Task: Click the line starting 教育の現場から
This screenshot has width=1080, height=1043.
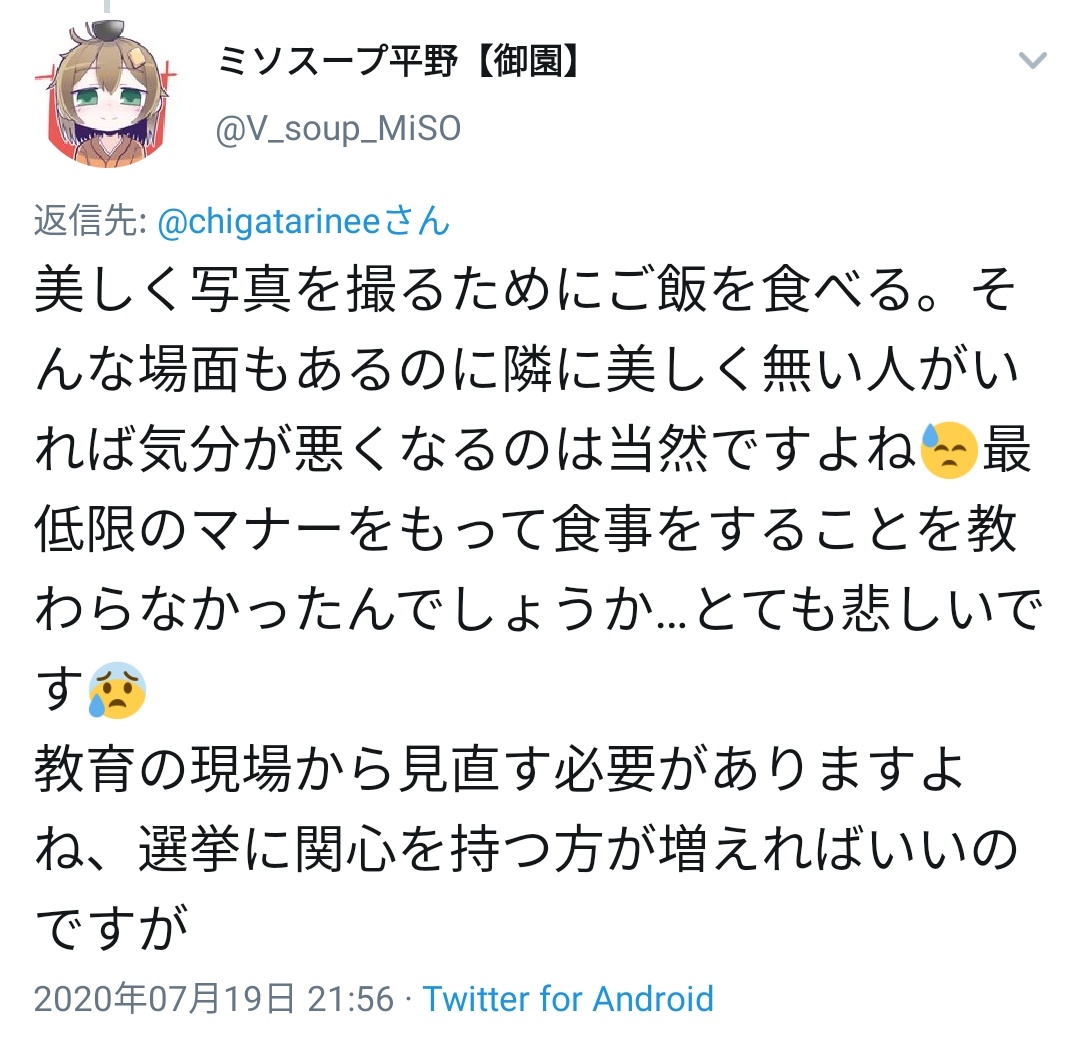Action: coord(499,770)
